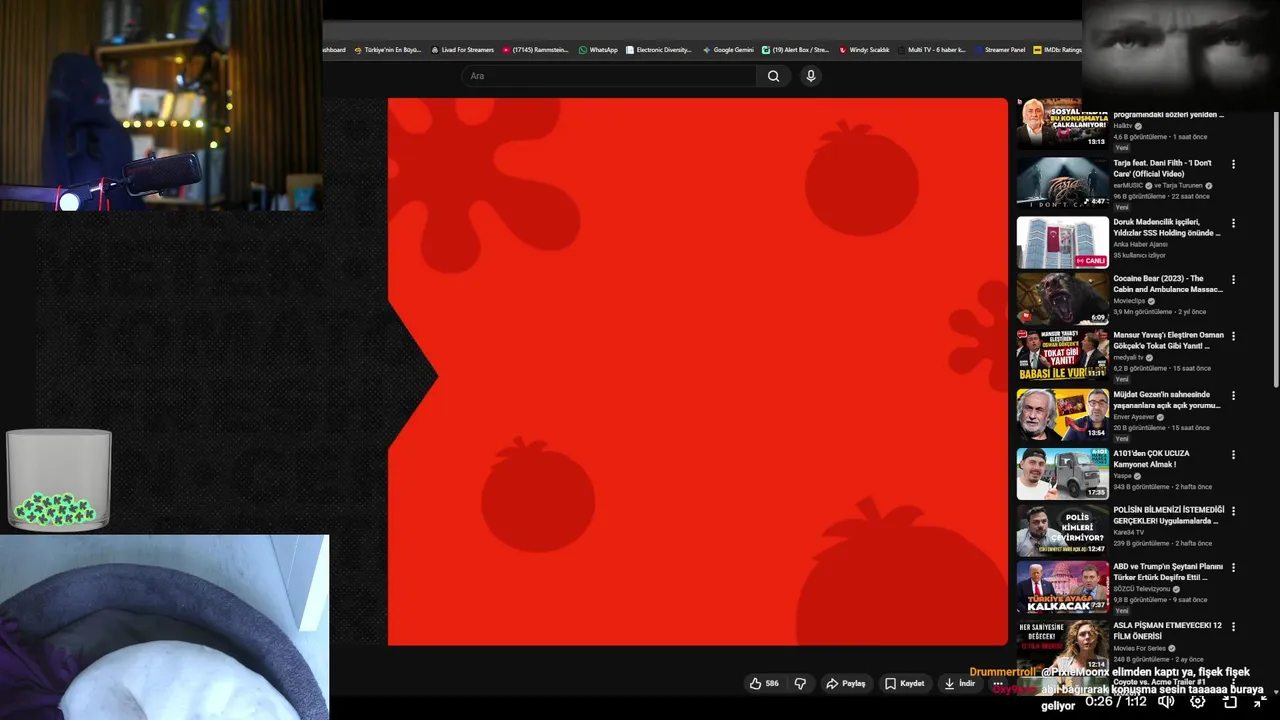The height and width of the screenshot is (720, 1280).
Task: Open the Türkiye'nin En Büyü... bookmark
Action: pos(387,50)
